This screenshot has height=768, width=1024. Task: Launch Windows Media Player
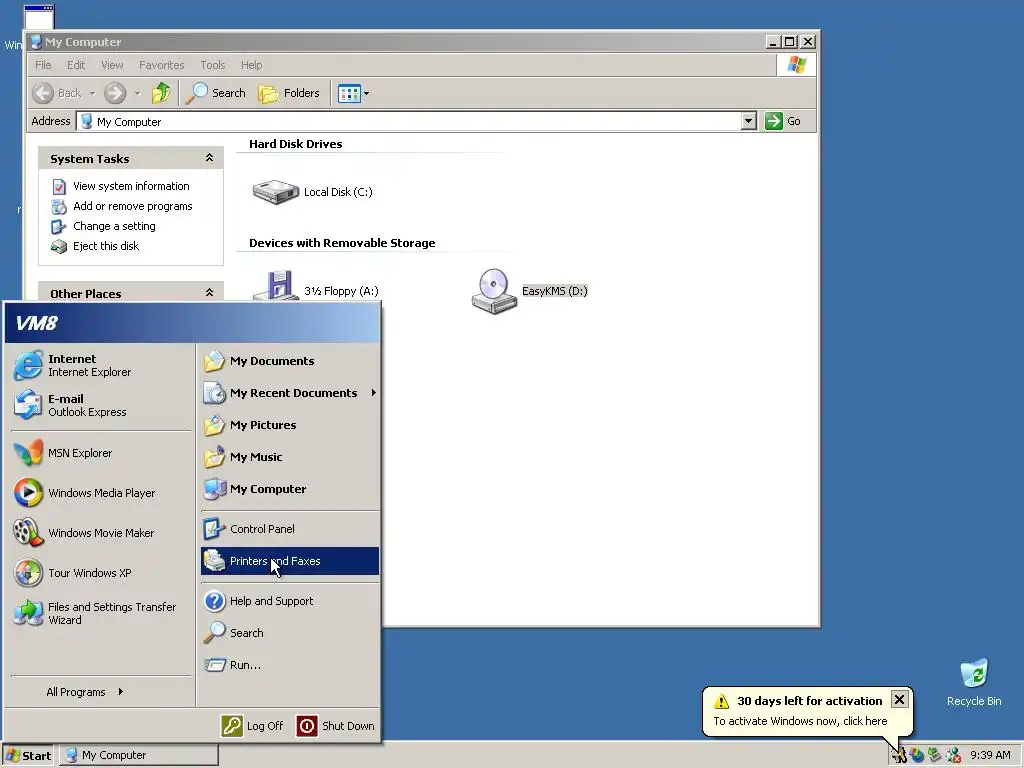pos(101,493)
